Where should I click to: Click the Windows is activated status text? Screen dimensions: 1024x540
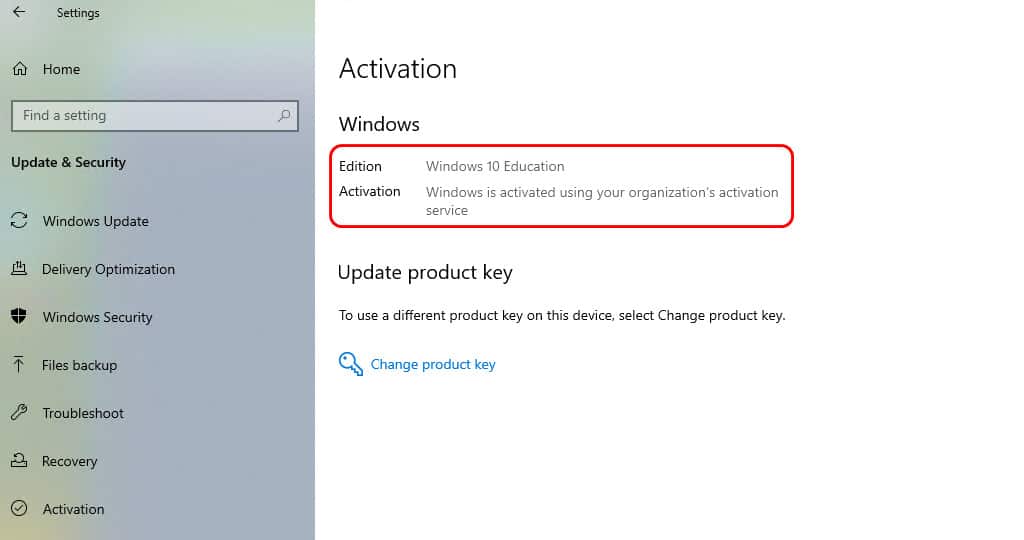[x=602, y=201]
